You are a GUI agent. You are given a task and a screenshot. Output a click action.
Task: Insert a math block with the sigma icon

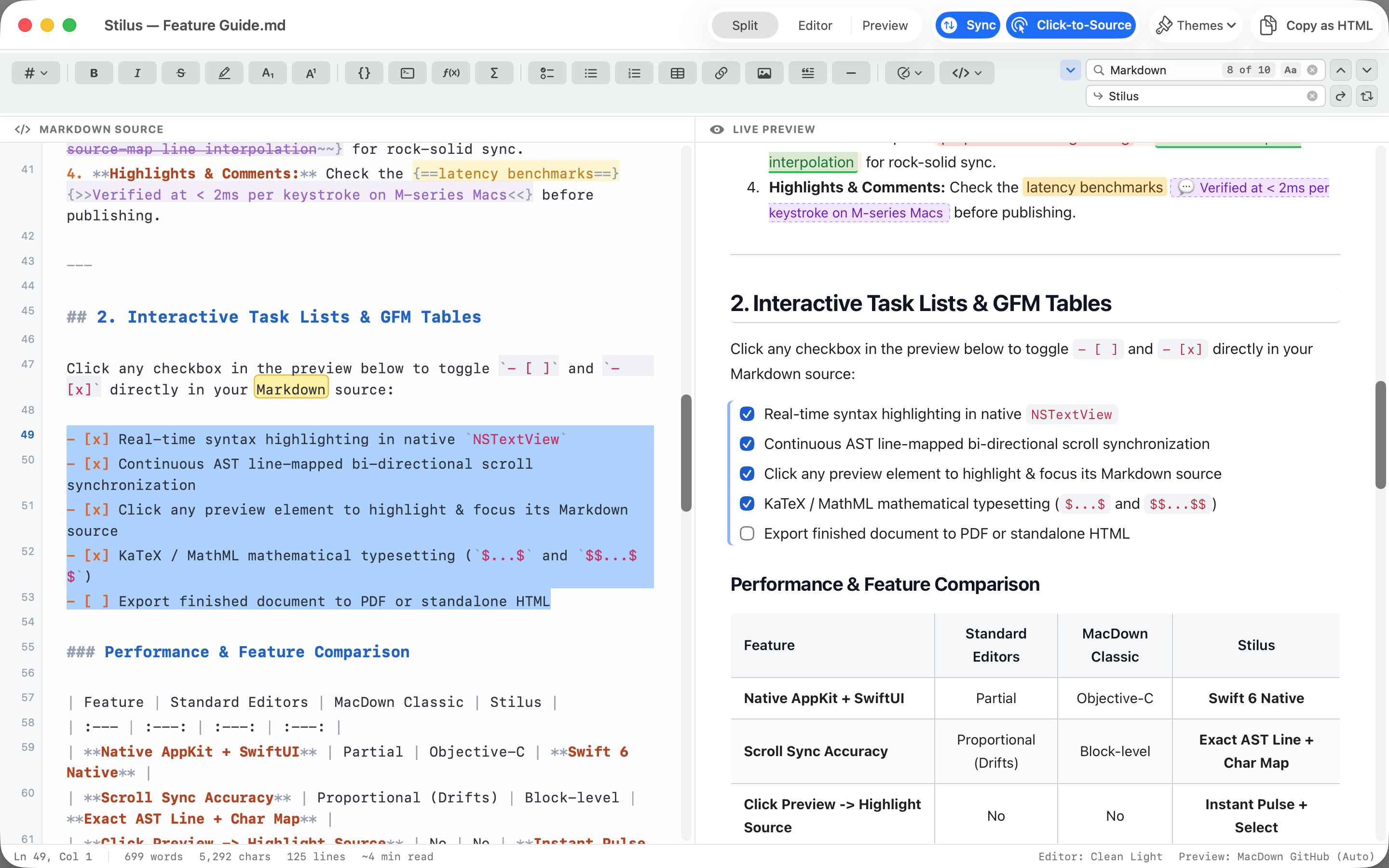[x=494, y=73]
